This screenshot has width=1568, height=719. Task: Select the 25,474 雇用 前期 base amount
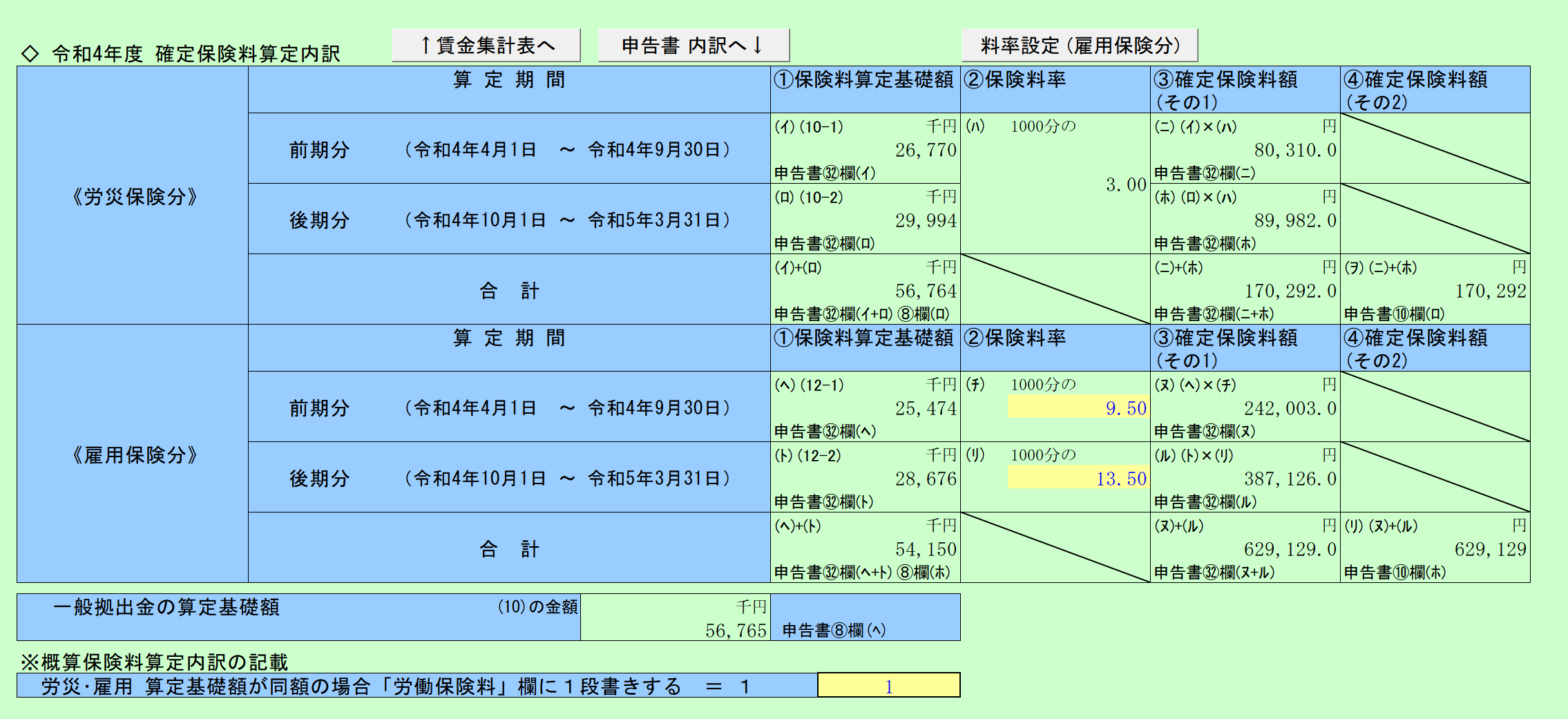click(x=926, y=408)
